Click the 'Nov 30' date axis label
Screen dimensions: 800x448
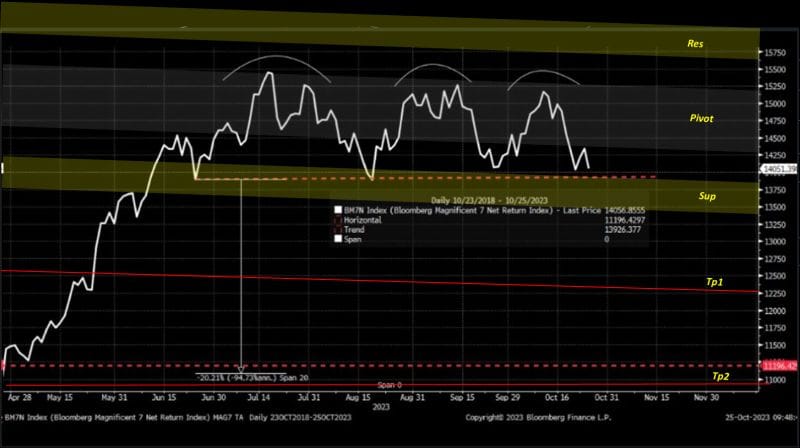click(707, 397)
